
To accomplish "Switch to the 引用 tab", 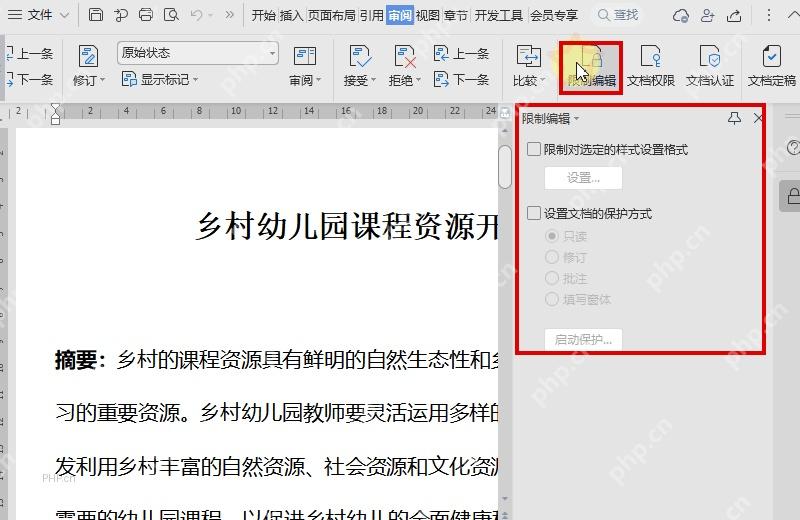I will tap(371, 15).
